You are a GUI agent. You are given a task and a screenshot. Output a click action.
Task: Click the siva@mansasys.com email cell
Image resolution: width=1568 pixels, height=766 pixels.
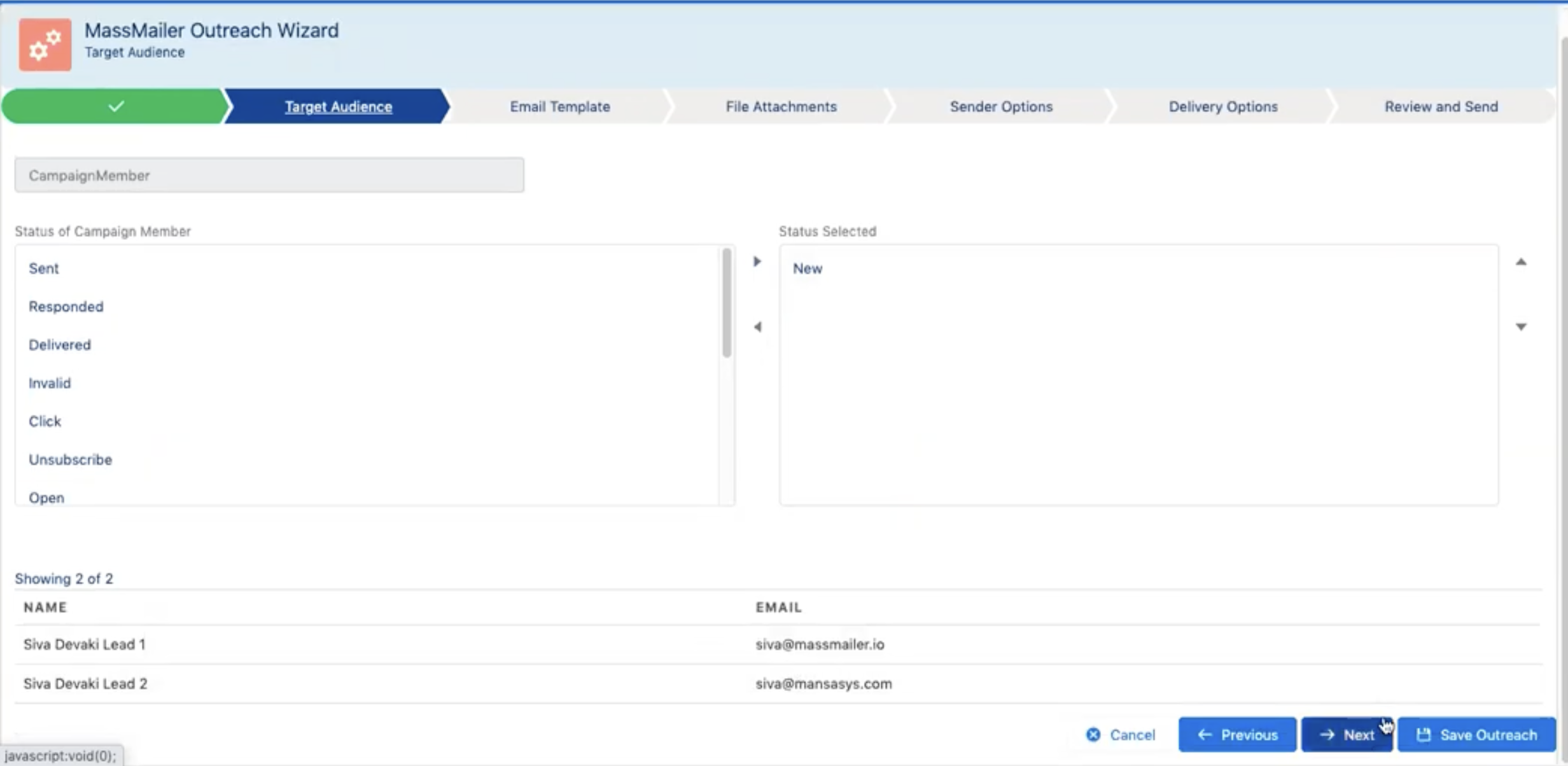click(823, 684)
